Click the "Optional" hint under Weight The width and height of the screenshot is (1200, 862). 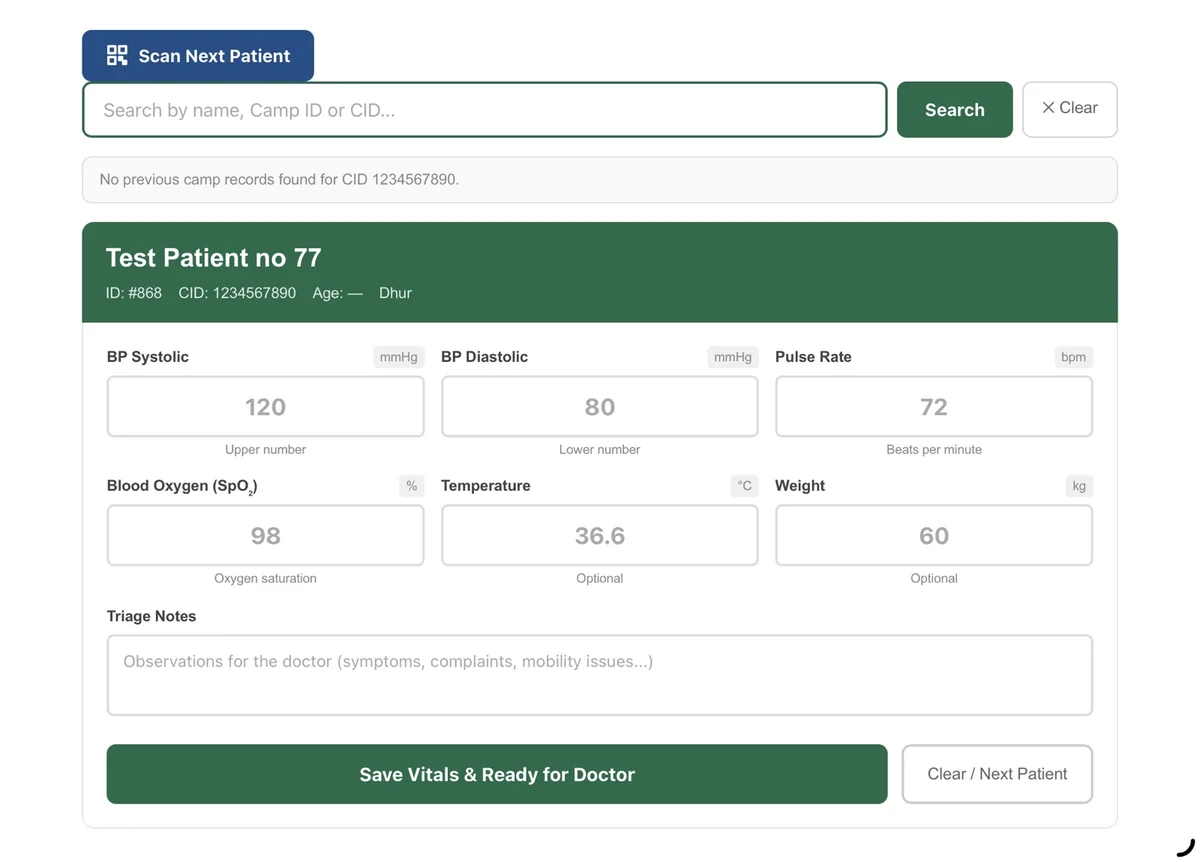coord(934,579)
